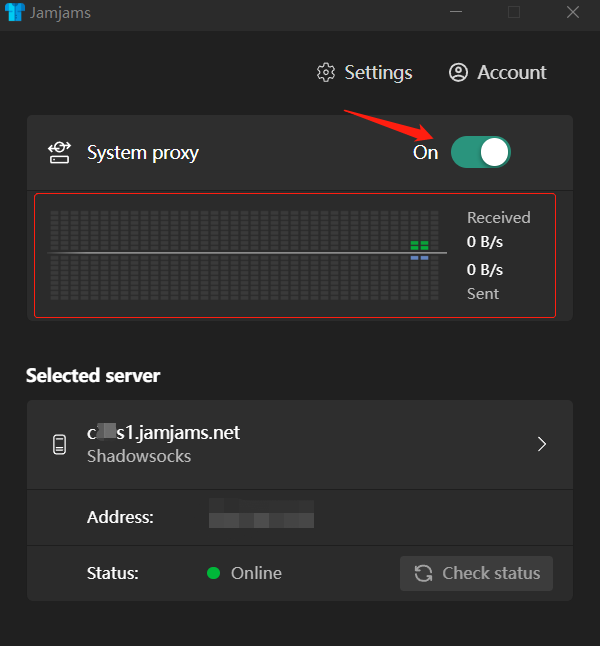Viewport: 600px width, 646px height.
Task: Click the green Online status dot
Action: pos(213,573)
